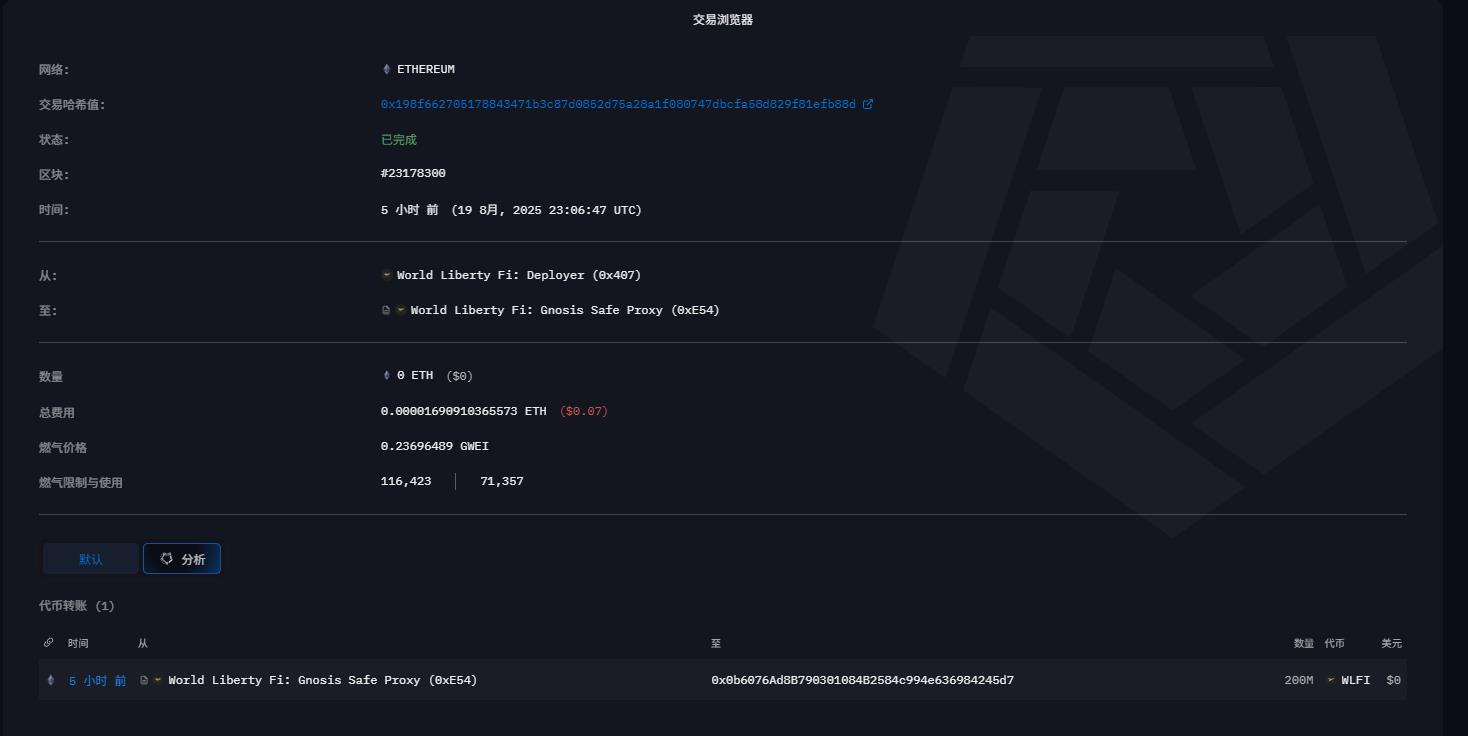Click the WLFI token icon

(1331, 680)
